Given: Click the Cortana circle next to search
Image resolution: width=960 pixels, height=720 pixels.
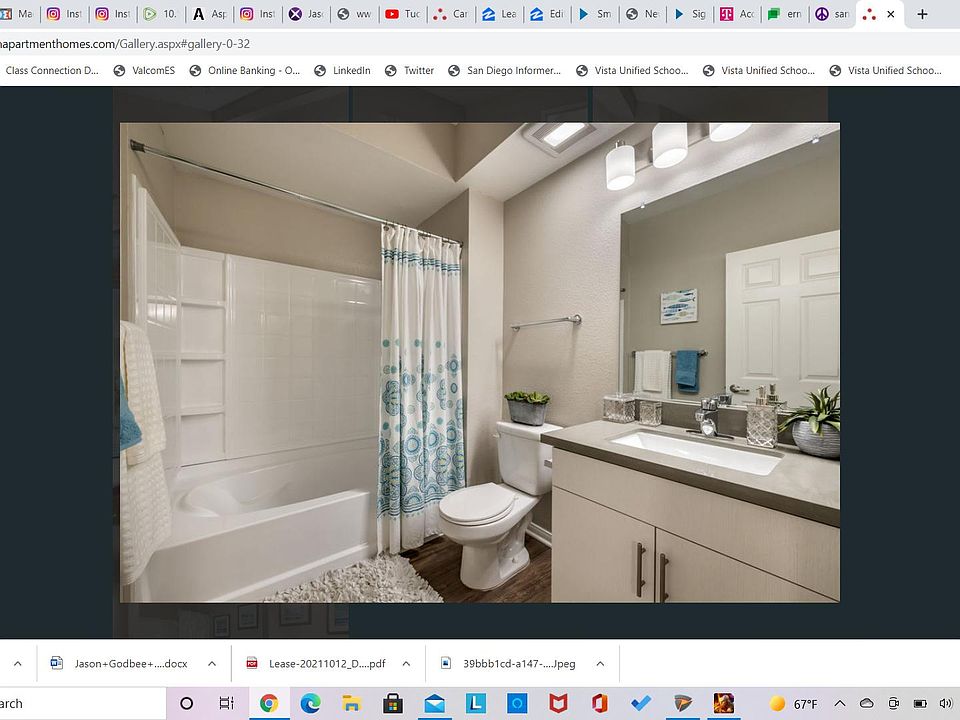Looking at the screenshot, I should point(187,703).
